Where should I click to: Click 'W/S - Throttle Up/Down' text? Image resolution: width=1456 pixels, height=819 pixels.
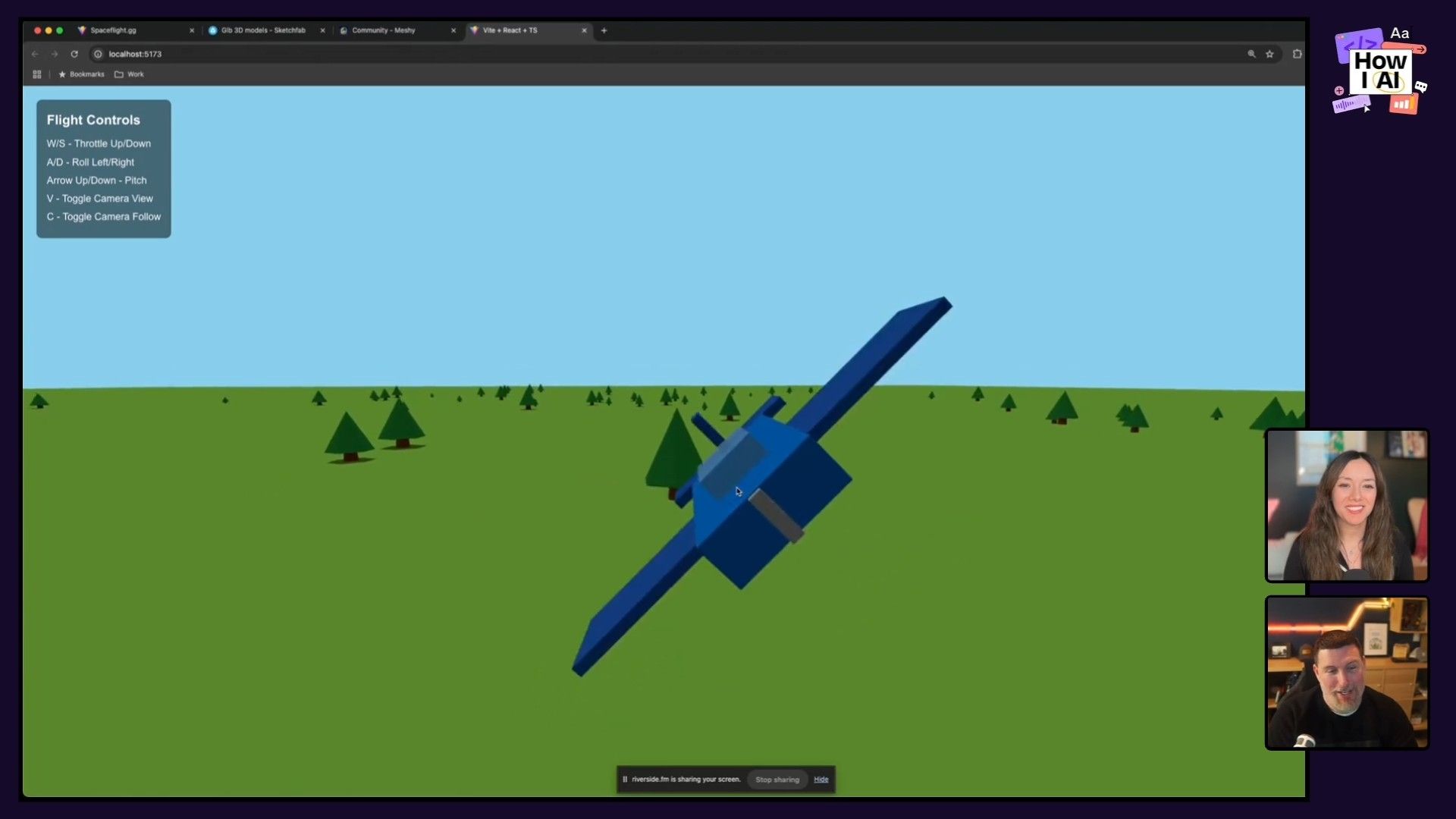[99, 143]
